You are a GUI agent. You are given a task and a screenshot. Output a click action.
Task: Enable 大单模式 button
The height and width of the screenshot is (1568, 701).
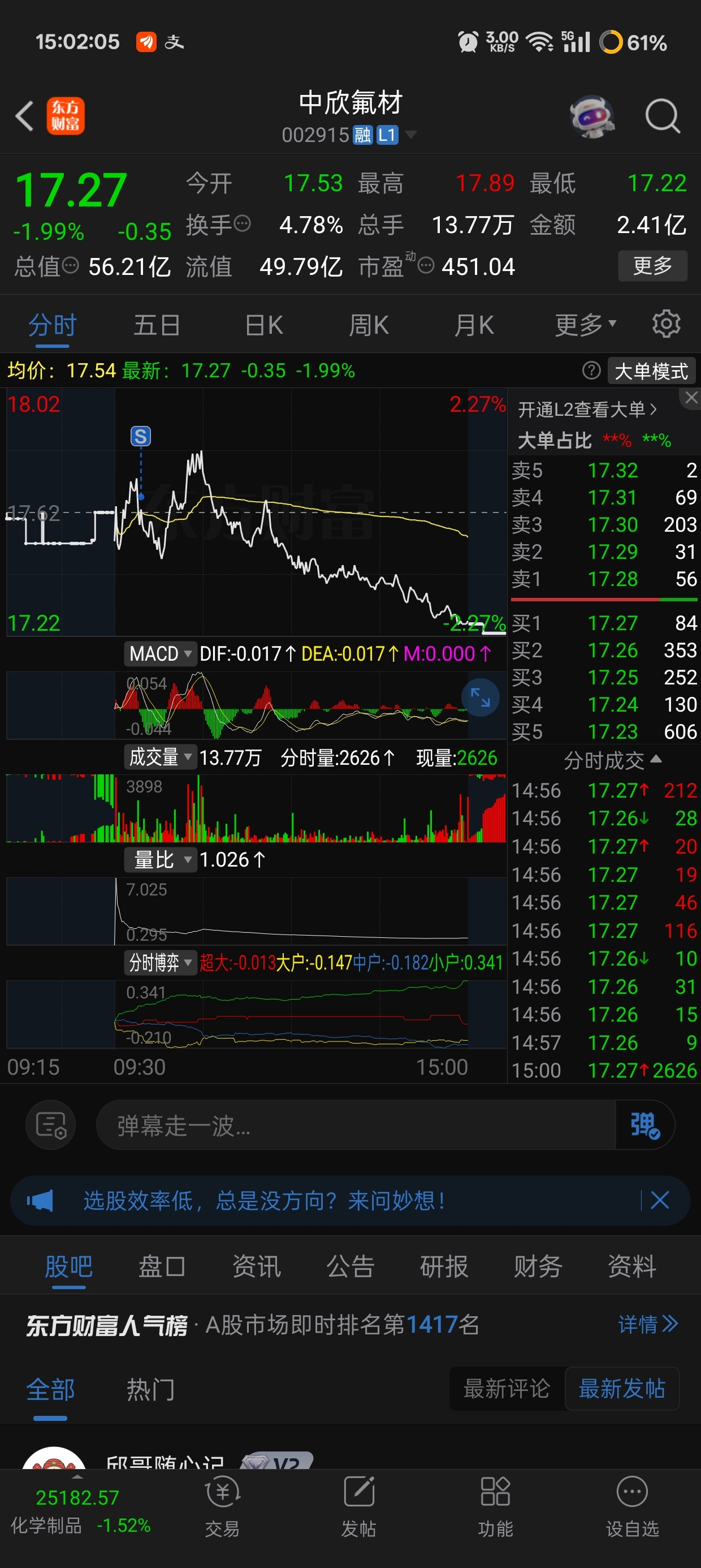(651, 371)
